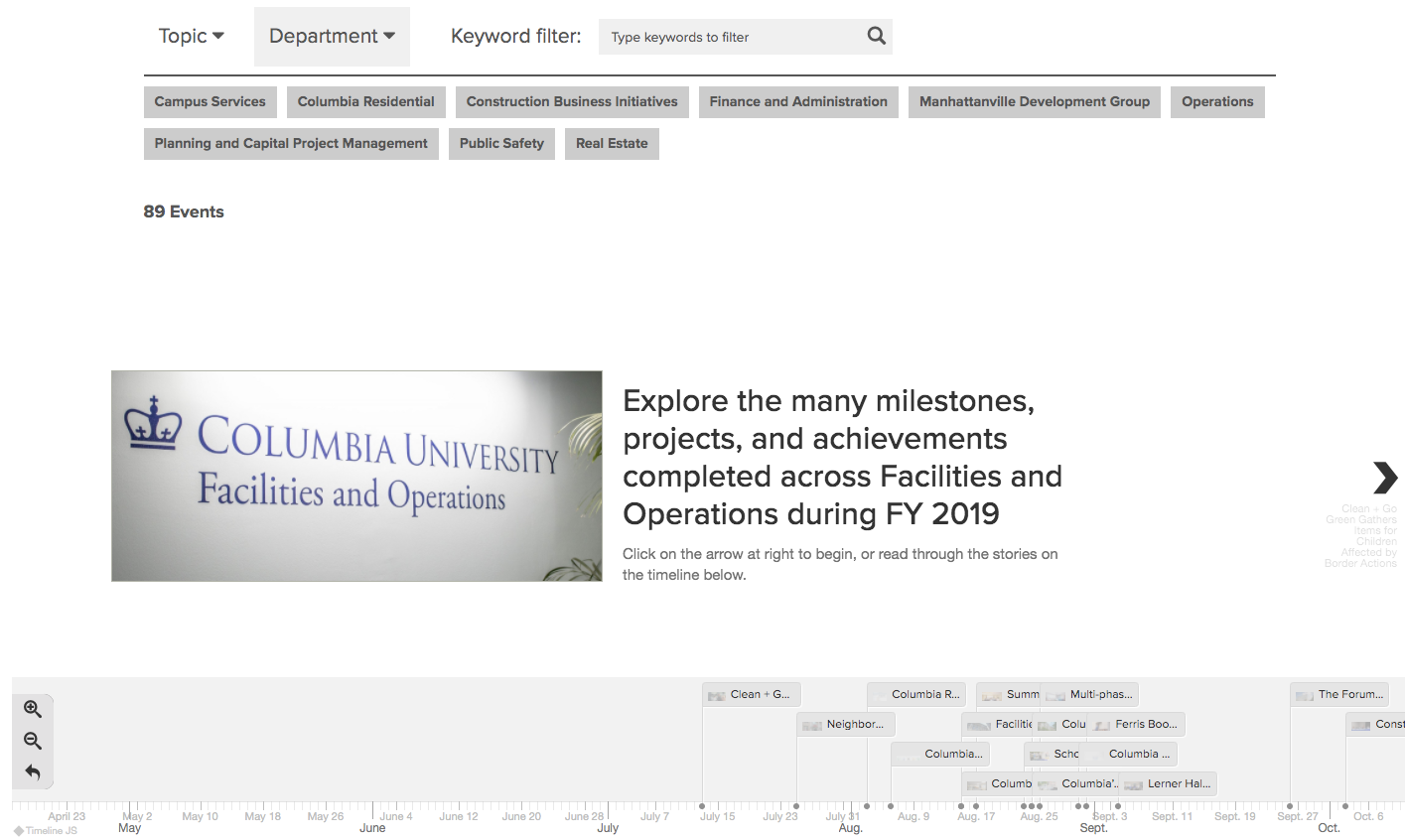Select Construction Business Initiatives filter
The width and height of the screenshot is (1405, 840).
tap(572, 102)
